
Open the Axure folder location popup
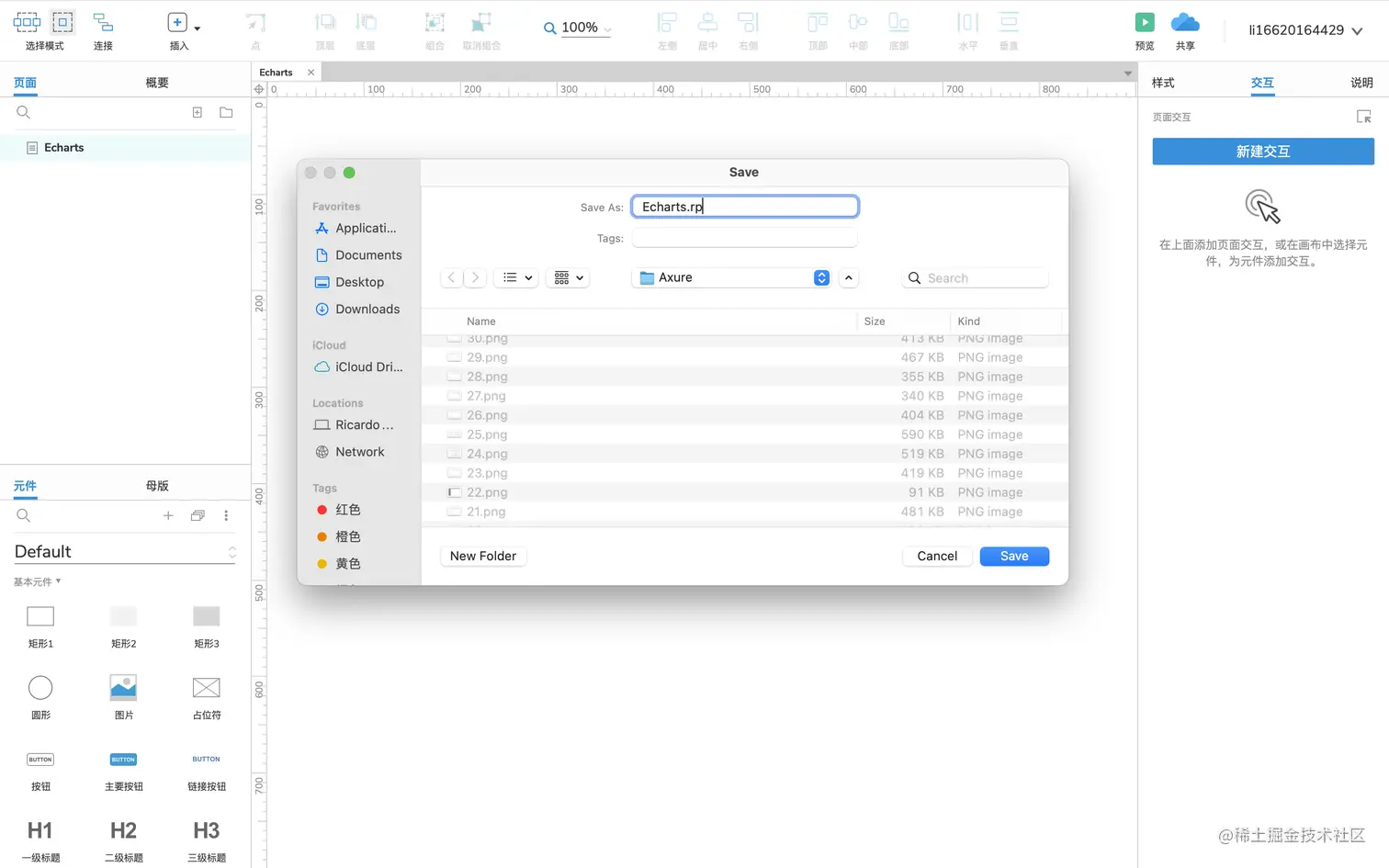(x=731, y=277)
